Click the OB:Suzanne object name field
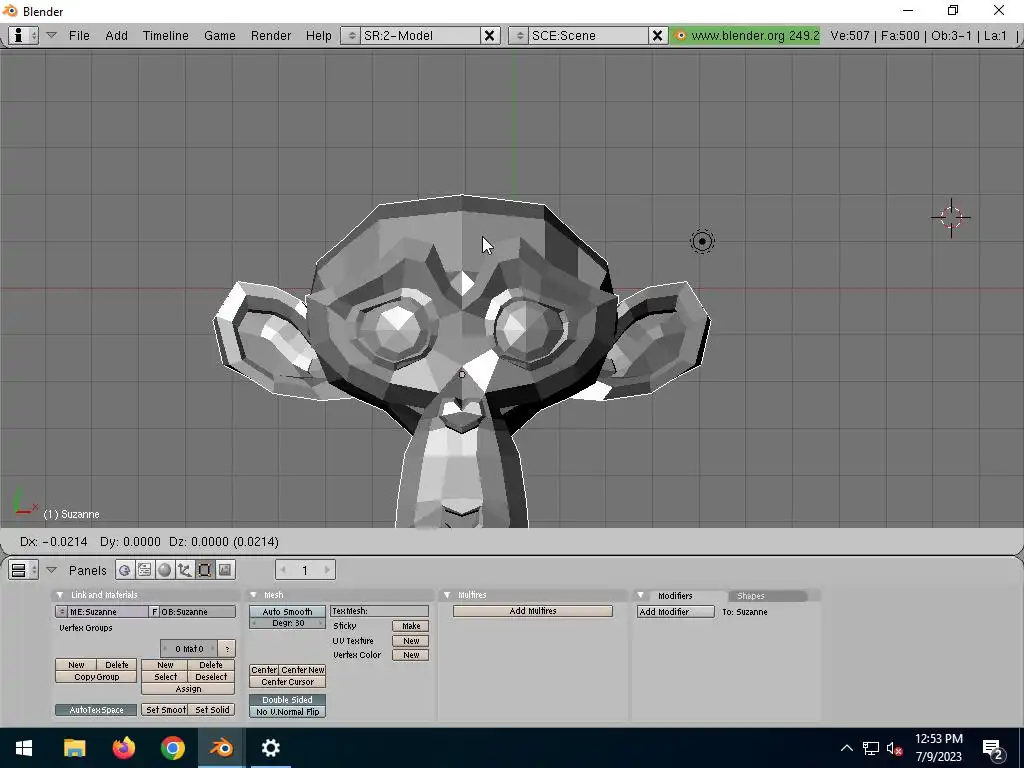This screenshot has width=1024, height=768. click(x=198, y=612)
